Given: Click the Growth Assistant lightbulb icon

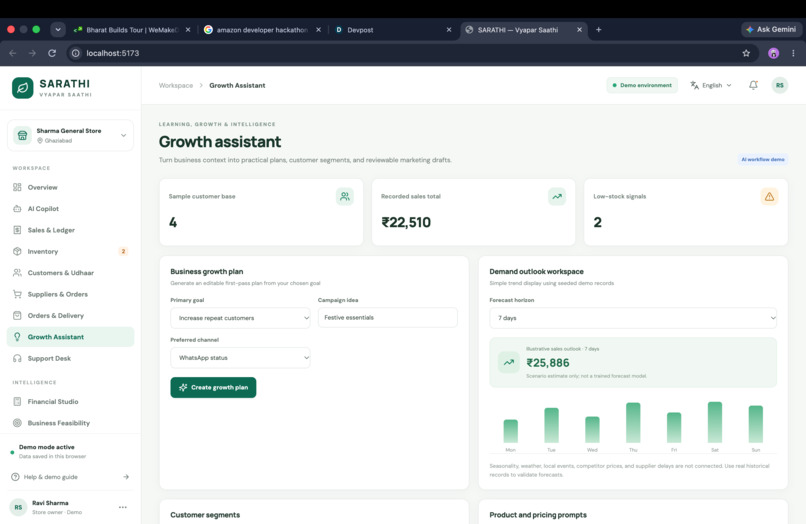Looking at the screenshot, I should (17, 337).
